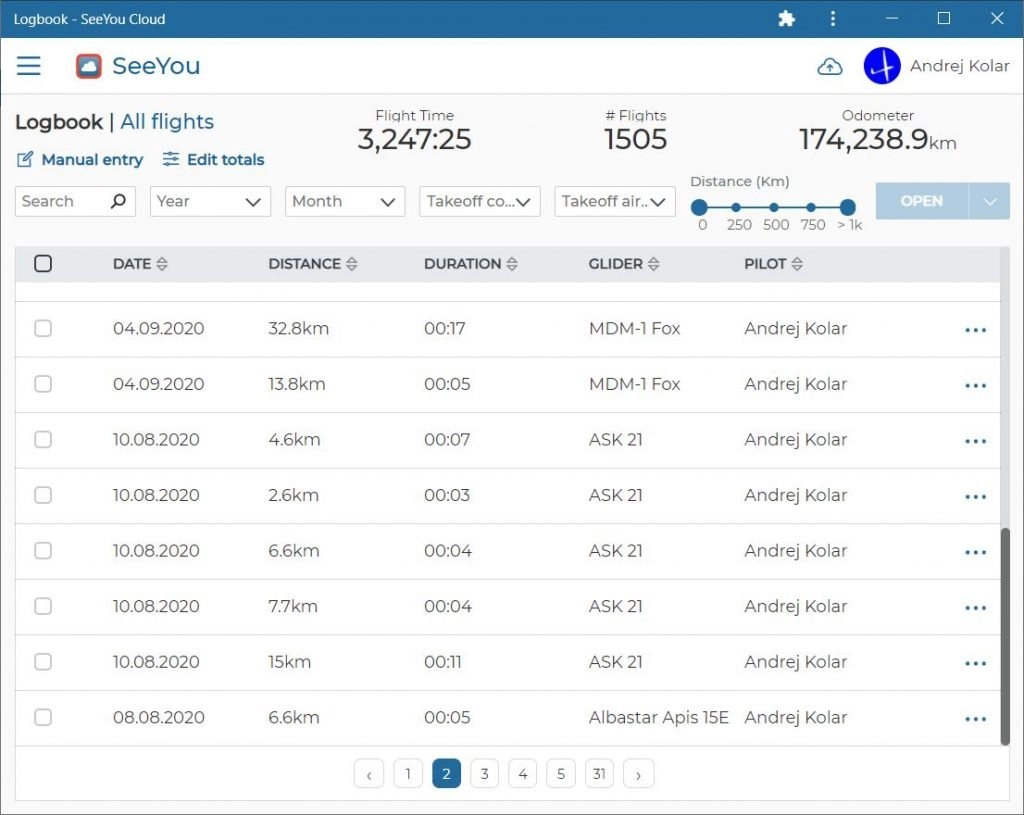Screen dimensions: 1024x815
Task: Select the 15km ASK 21 flight checkbox
Action: coord(43,662)
